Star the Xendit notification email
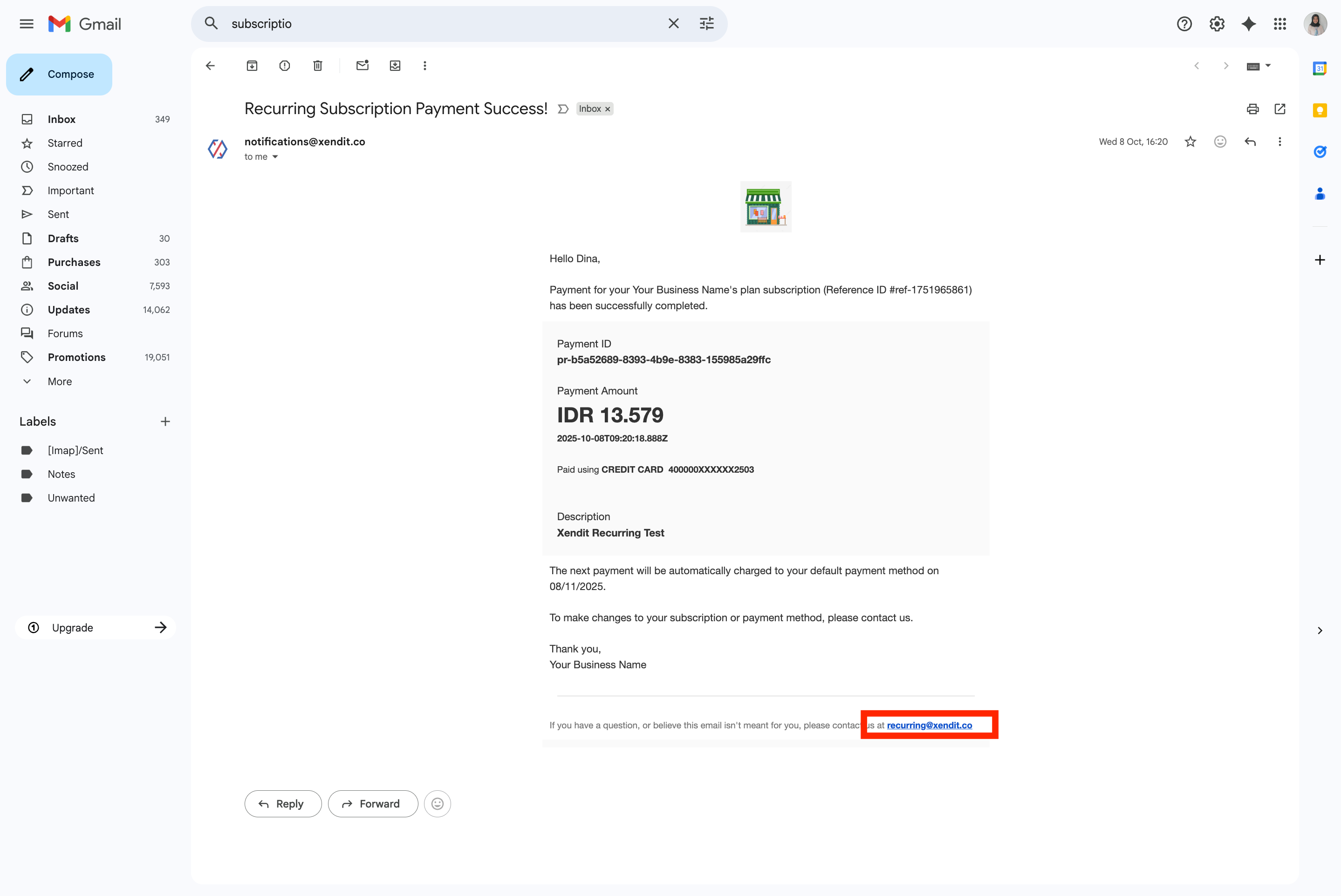This screenshot has width=1341, height=896. [x=1190, y=142]
